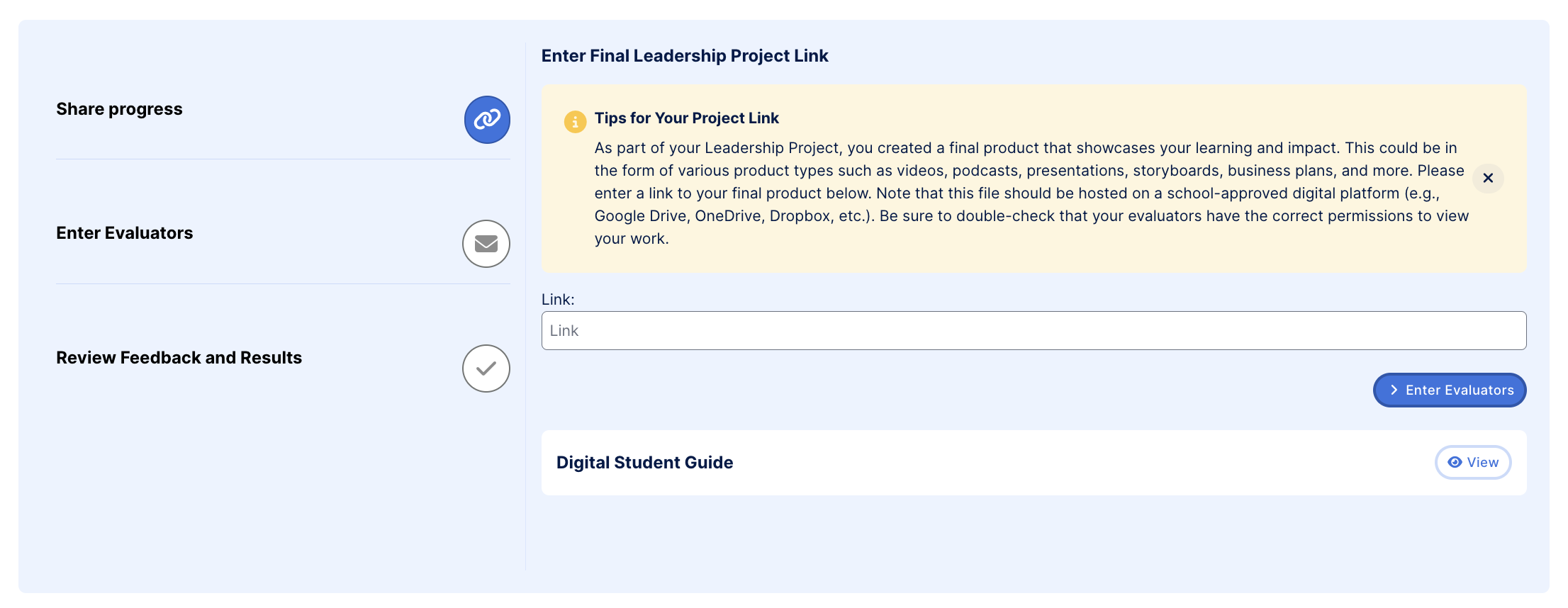1568x608 pixels.
Task: Click the eye icon beside View
Action: point(1455,462)
